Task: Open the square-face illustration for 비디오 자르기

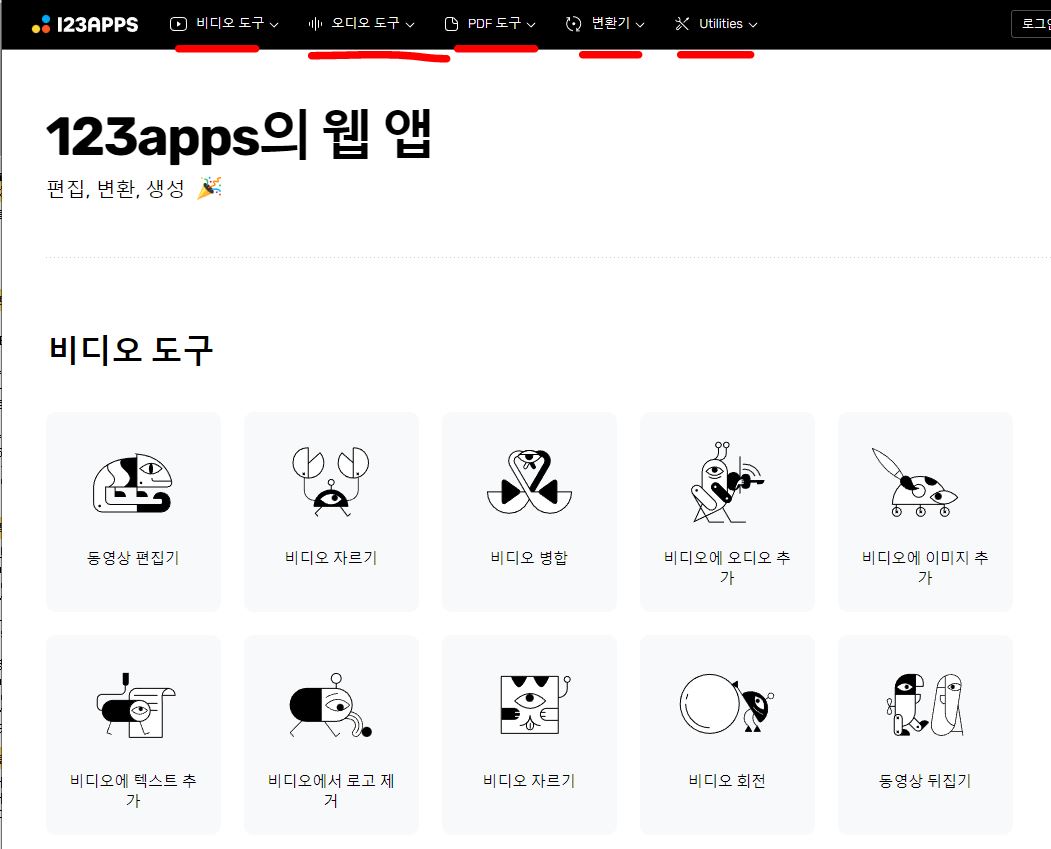Action: pyautogui.click(x=535, y=704)
